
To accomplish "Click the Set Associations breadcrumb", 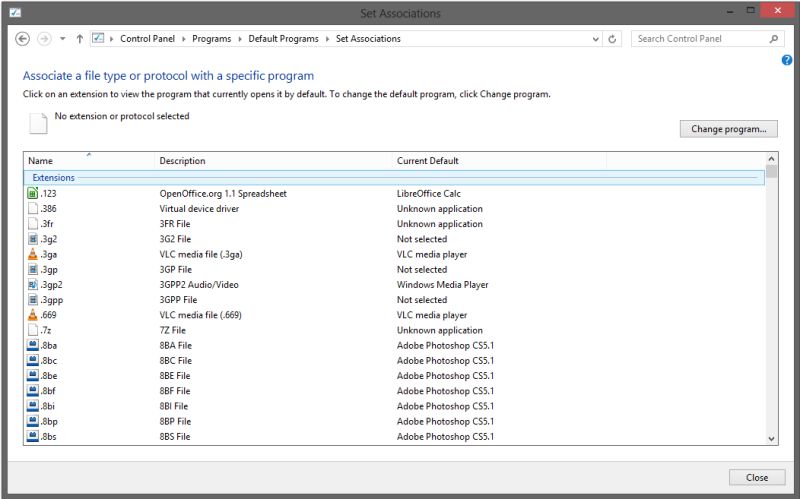I will [x=368, y=39].
